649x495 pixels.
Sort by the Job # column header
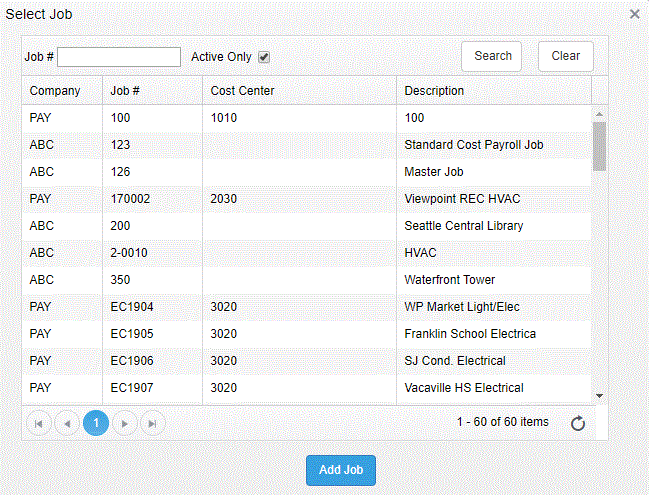click(152, 90)
